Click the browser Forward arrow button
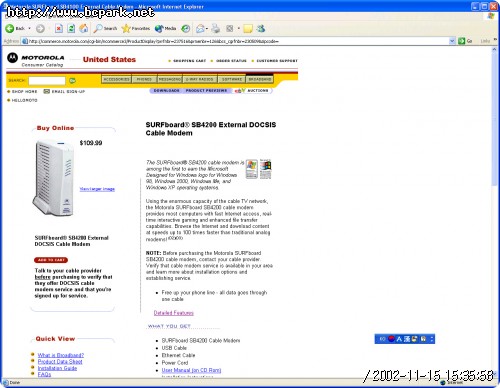This screenshot has height=388, width=500. click(x=40, y=29)
